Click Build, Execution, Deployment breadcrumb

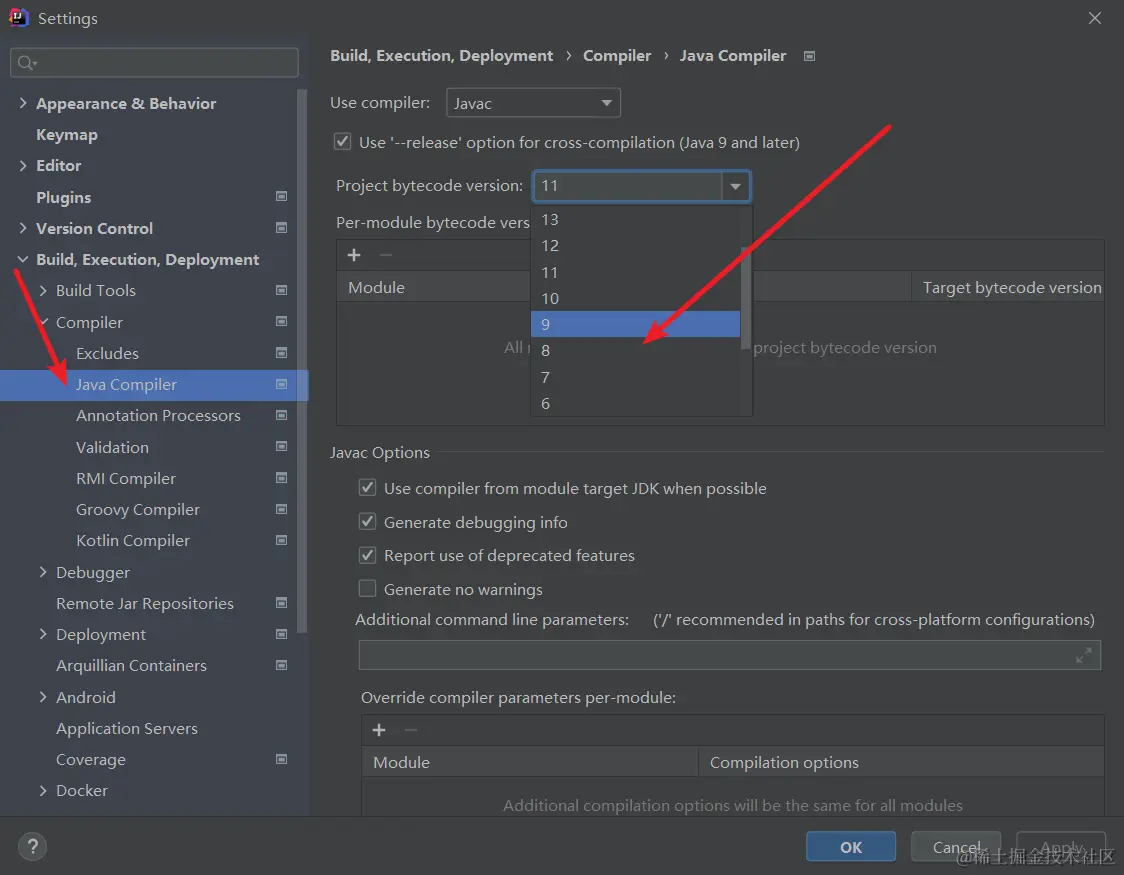coord(442,56)
